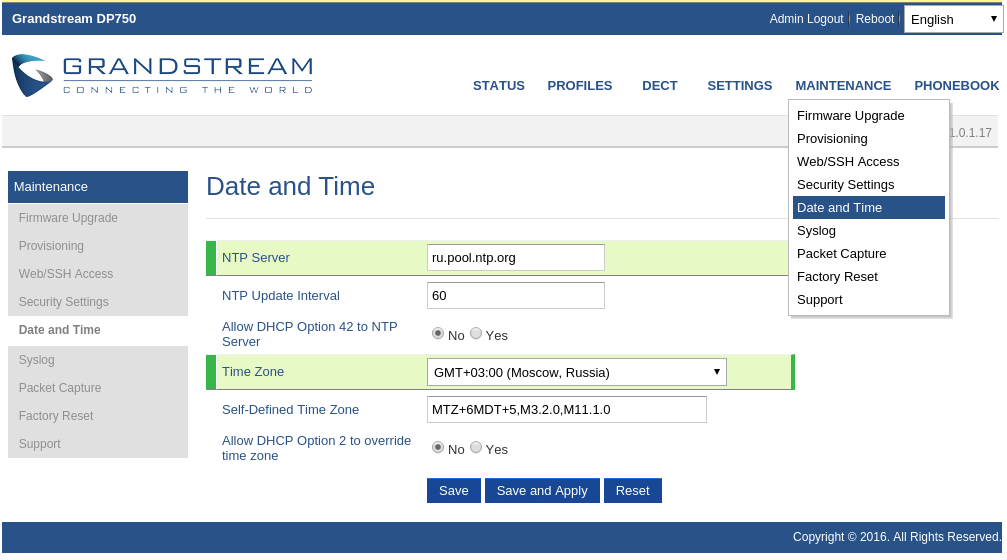
Task: Open the MAINTENANCE menu
Action: (843, 86)
